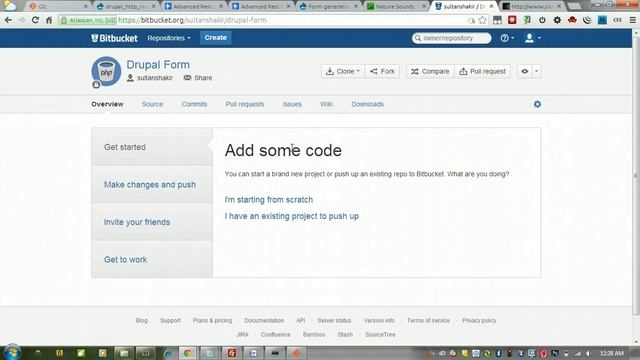640x360 pixels.
Task: Open Plans & pricing footer link
Action: tap(212, 320)
